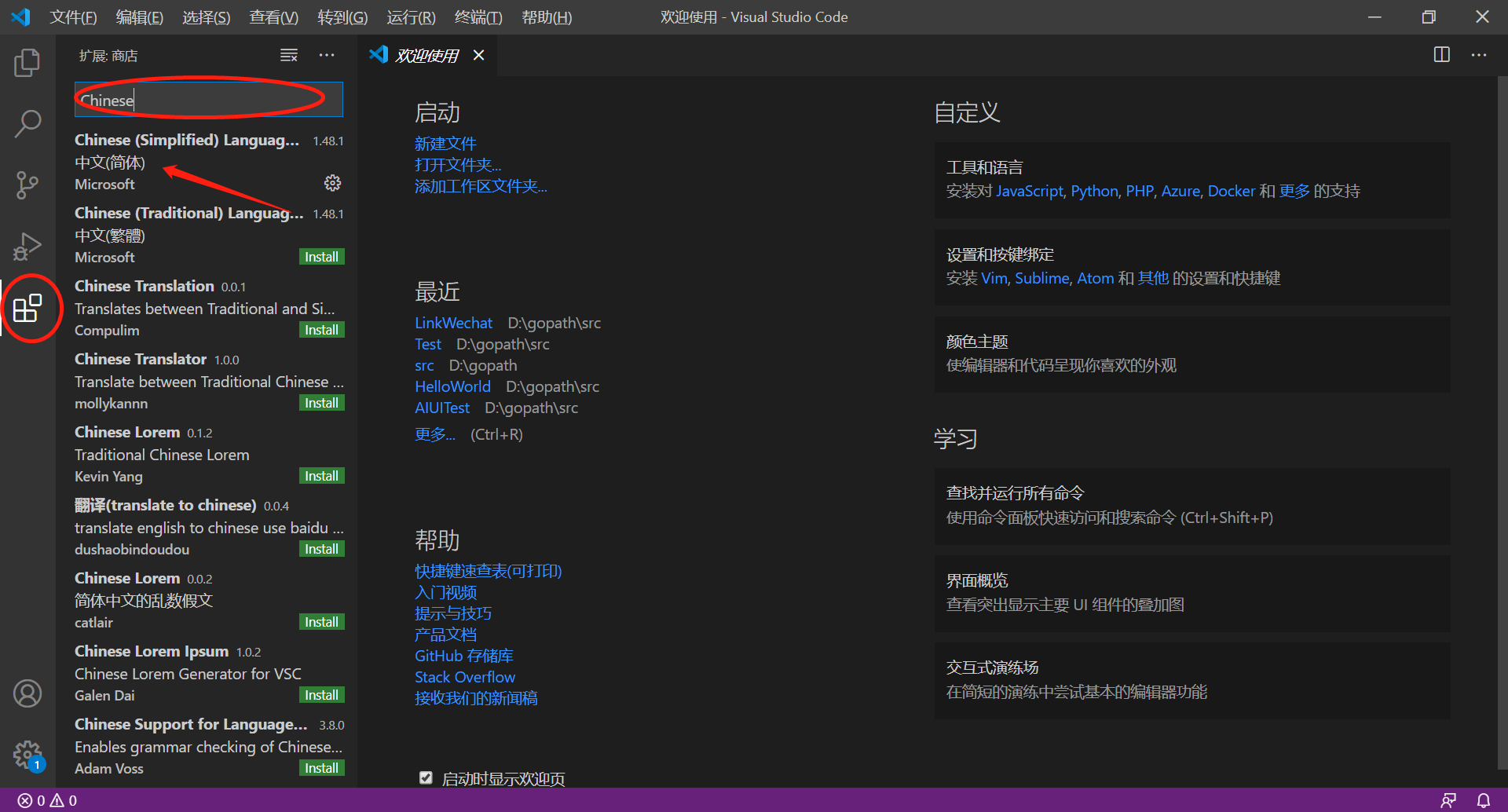
Task: Open 快捷键速查表(可打印) link
Action: (x=489, y=571)
